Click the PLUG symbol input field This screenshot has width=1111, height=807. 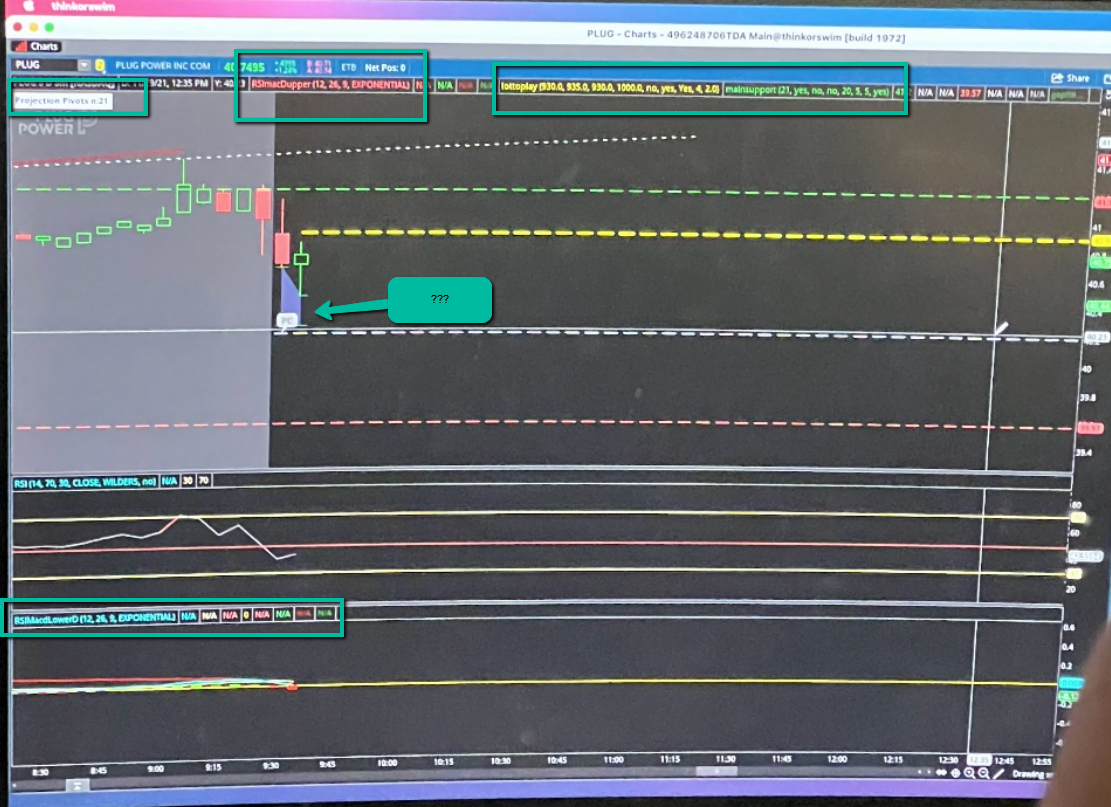click(x=45, y=64)
